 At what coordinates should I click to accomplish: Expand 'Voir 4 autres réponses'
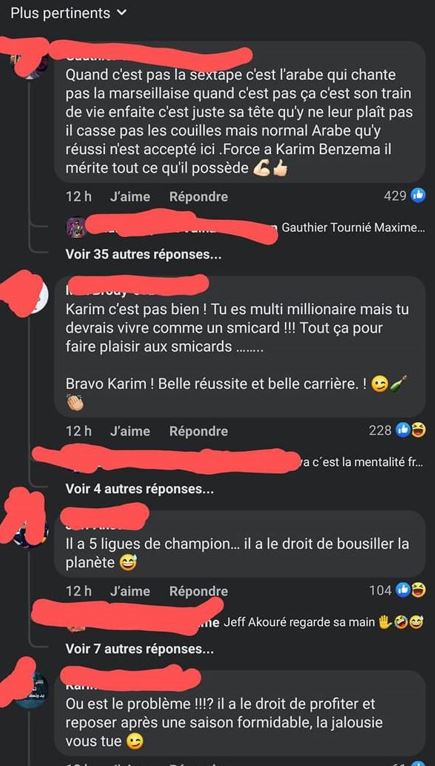140,489
